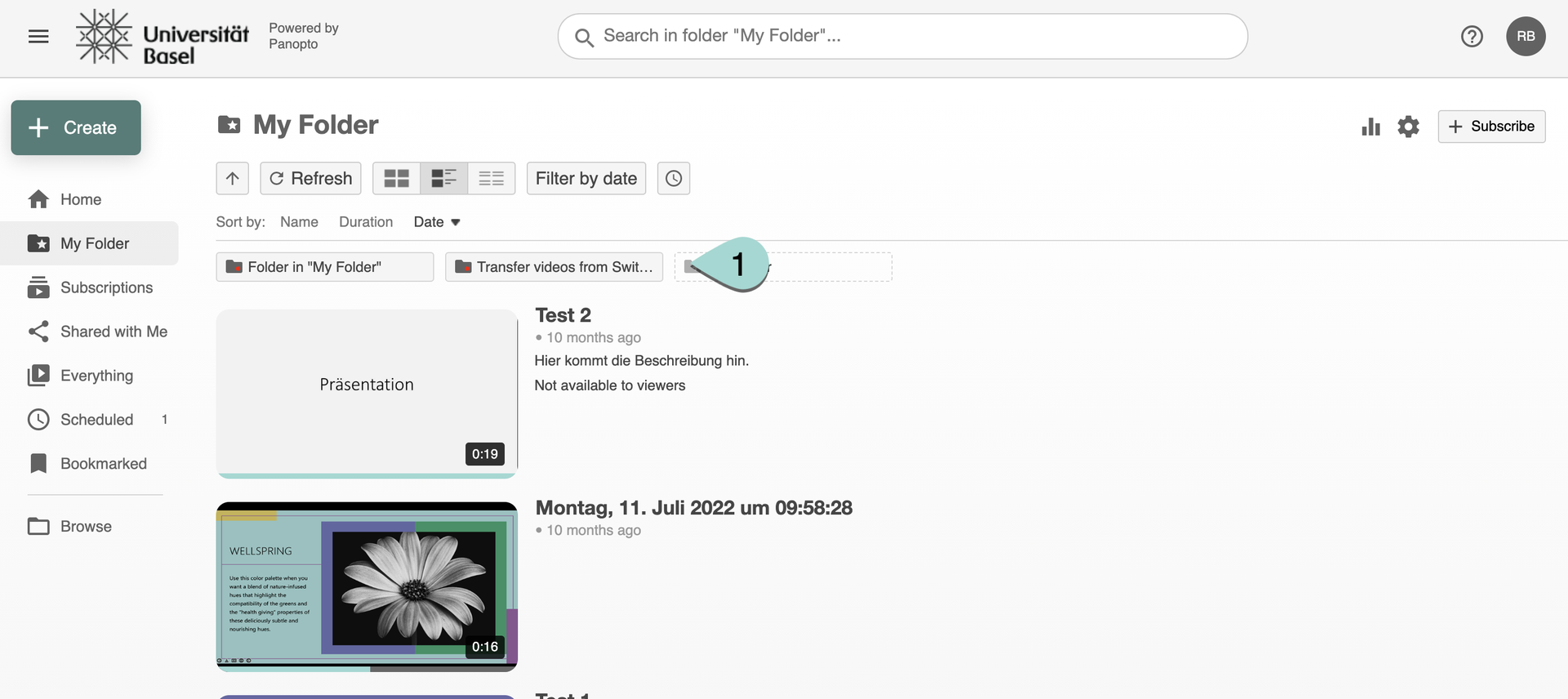Switch to compact list view

pyautogui.click(x=491, y=178)
